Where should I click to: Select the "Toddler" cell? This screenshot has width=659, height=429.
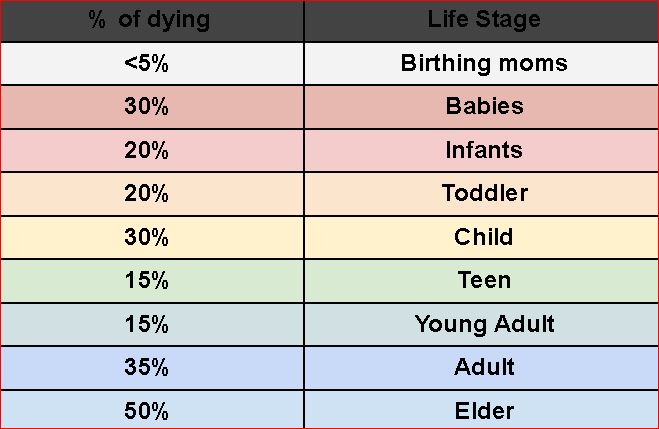pyautogui.click(x=483, y=193)
